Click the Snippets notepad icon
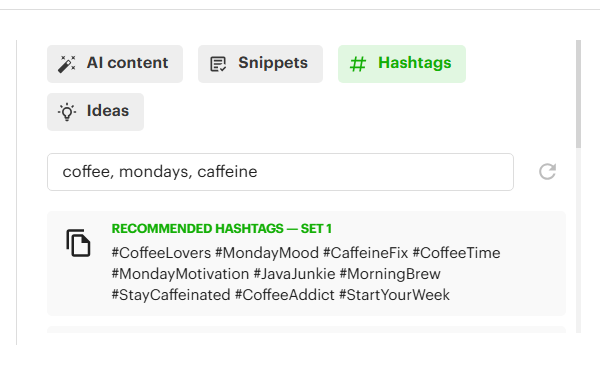This screenshot has height=372, width=600. (x=218, y=64)
